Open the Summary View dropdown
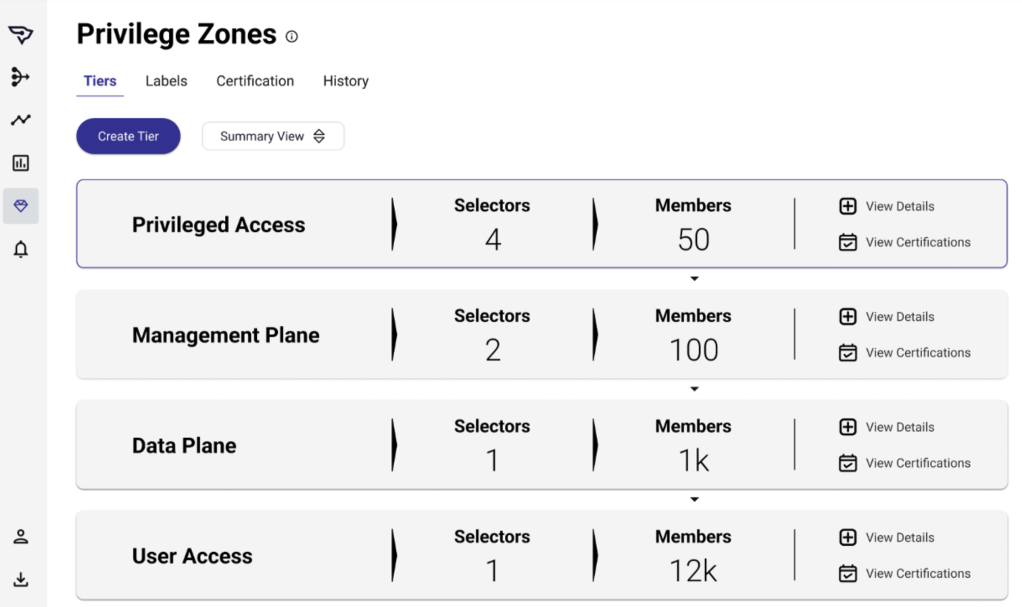This screenshot has height=607, width=1022. (273, 136)
